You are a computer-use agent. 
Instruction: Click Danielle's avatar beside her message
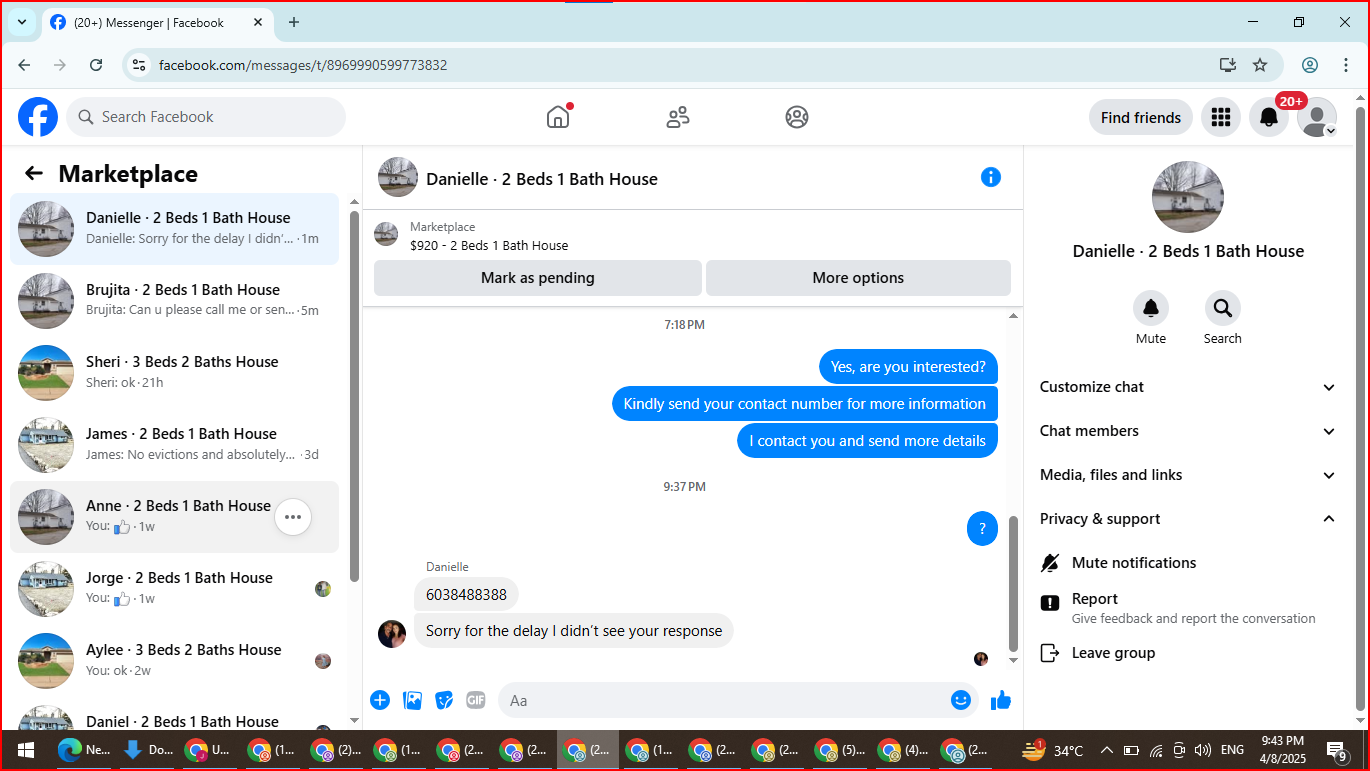[392, 633]
